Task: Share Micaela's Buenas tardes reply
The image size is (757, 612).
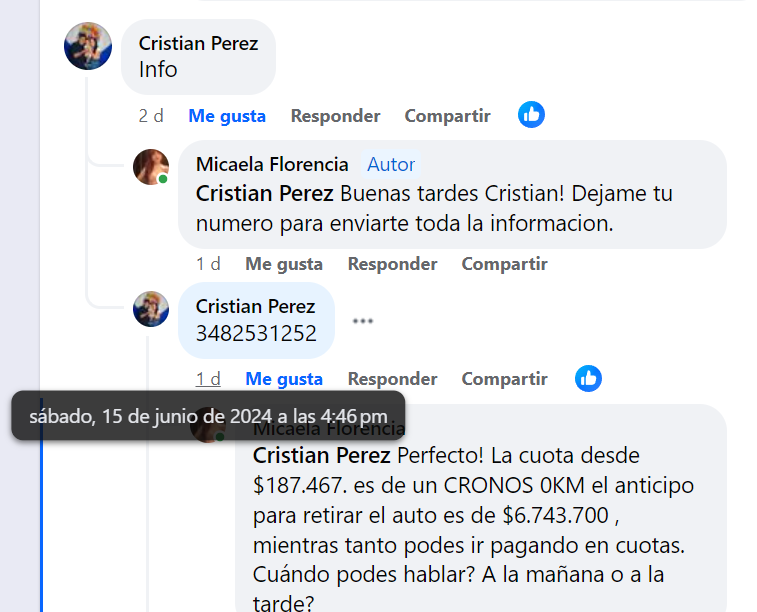Action: tap(504, 264)
